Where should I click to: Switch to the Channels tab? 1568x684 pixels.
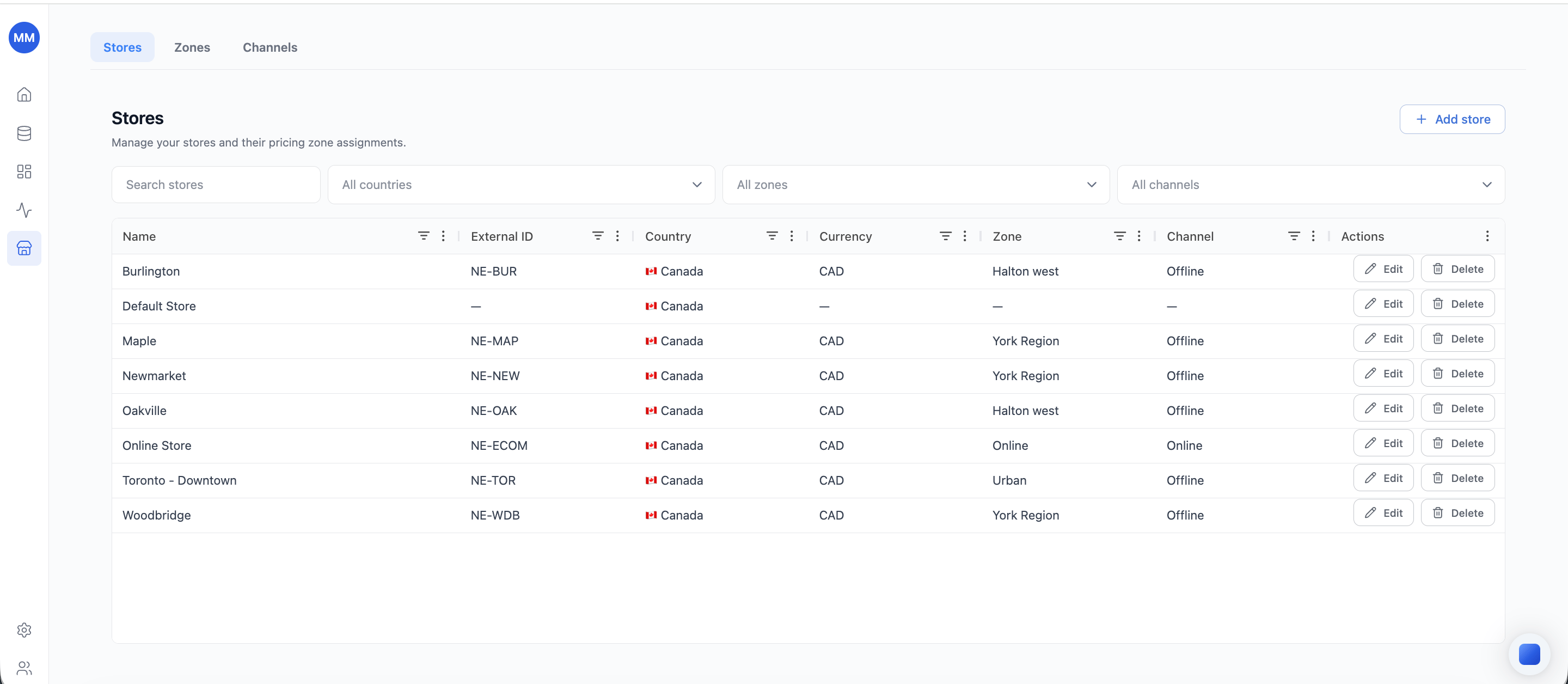point(269,47)
